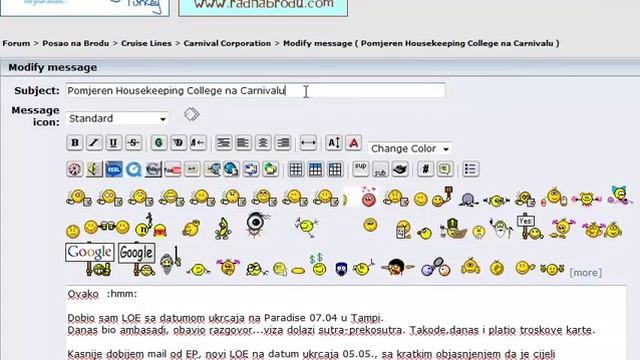Insert the beer toasting smileys

tap(107, 227)
